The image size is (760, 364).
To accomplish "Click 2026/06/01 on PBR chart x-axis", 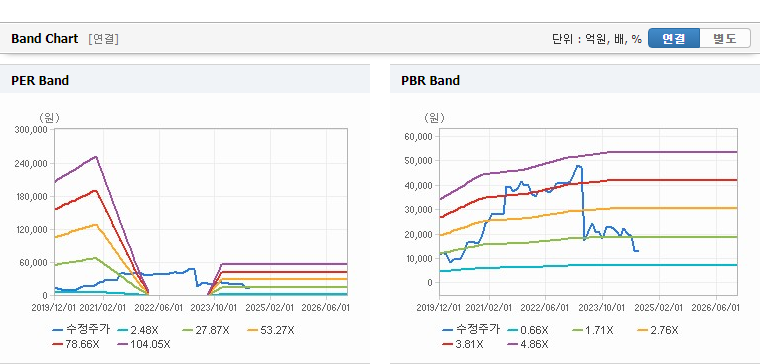I will coord(715,308).
